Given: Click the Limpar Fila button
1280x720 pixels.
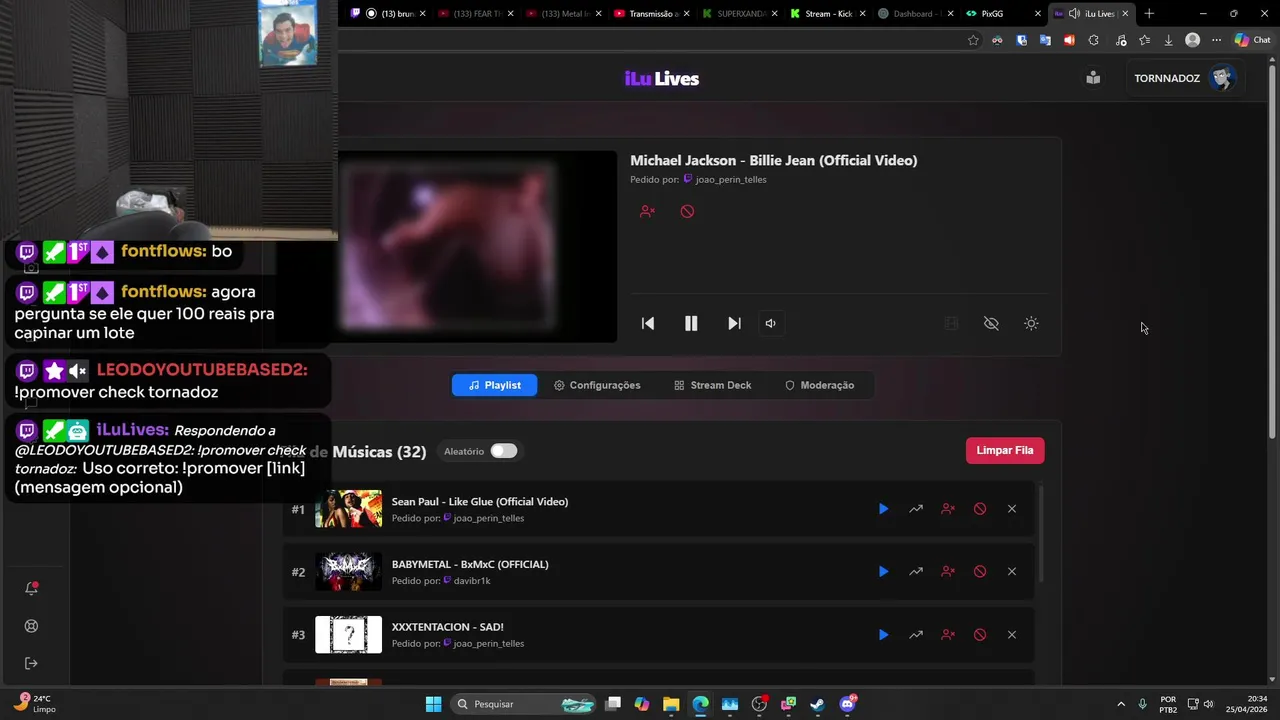Looking at the screenshot, I should point(1005,450).
